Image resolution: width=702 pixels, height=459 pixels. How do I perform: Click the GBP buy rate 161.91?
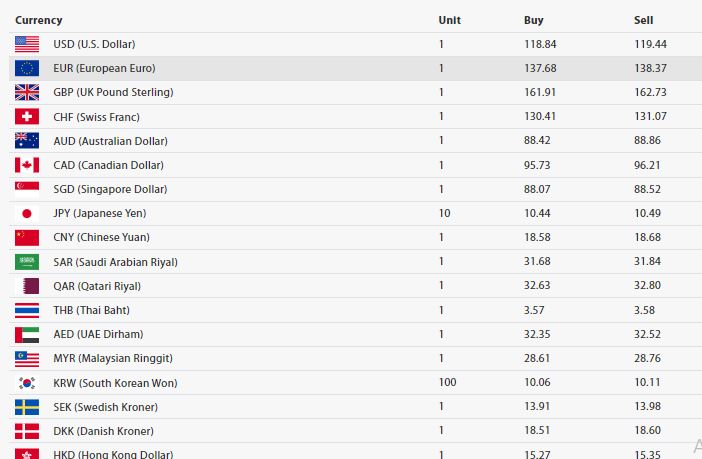(x=540, y=92)
